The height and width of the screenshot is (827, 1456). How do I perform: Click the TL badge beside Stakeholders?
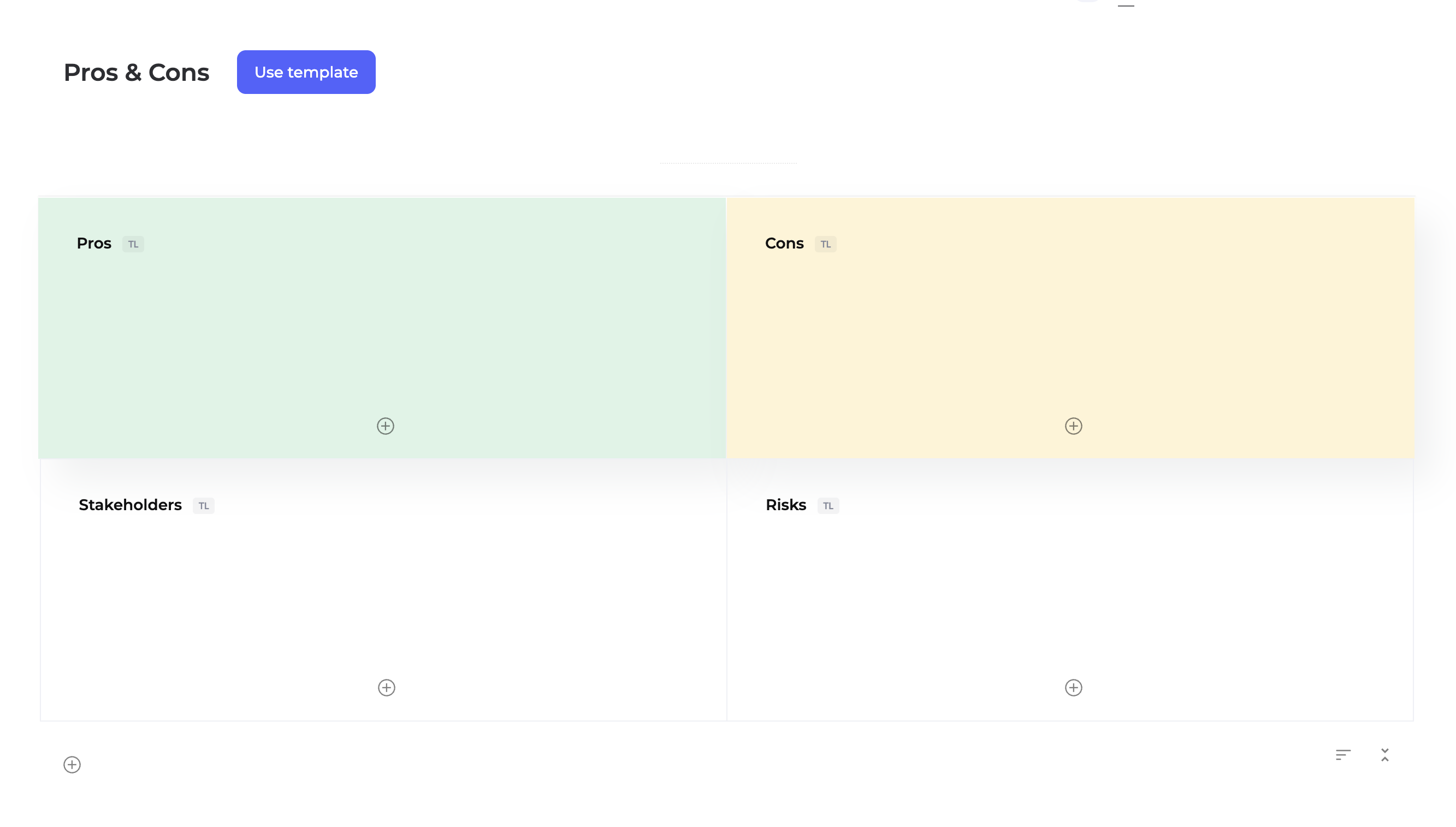click(x=204, y=505)
